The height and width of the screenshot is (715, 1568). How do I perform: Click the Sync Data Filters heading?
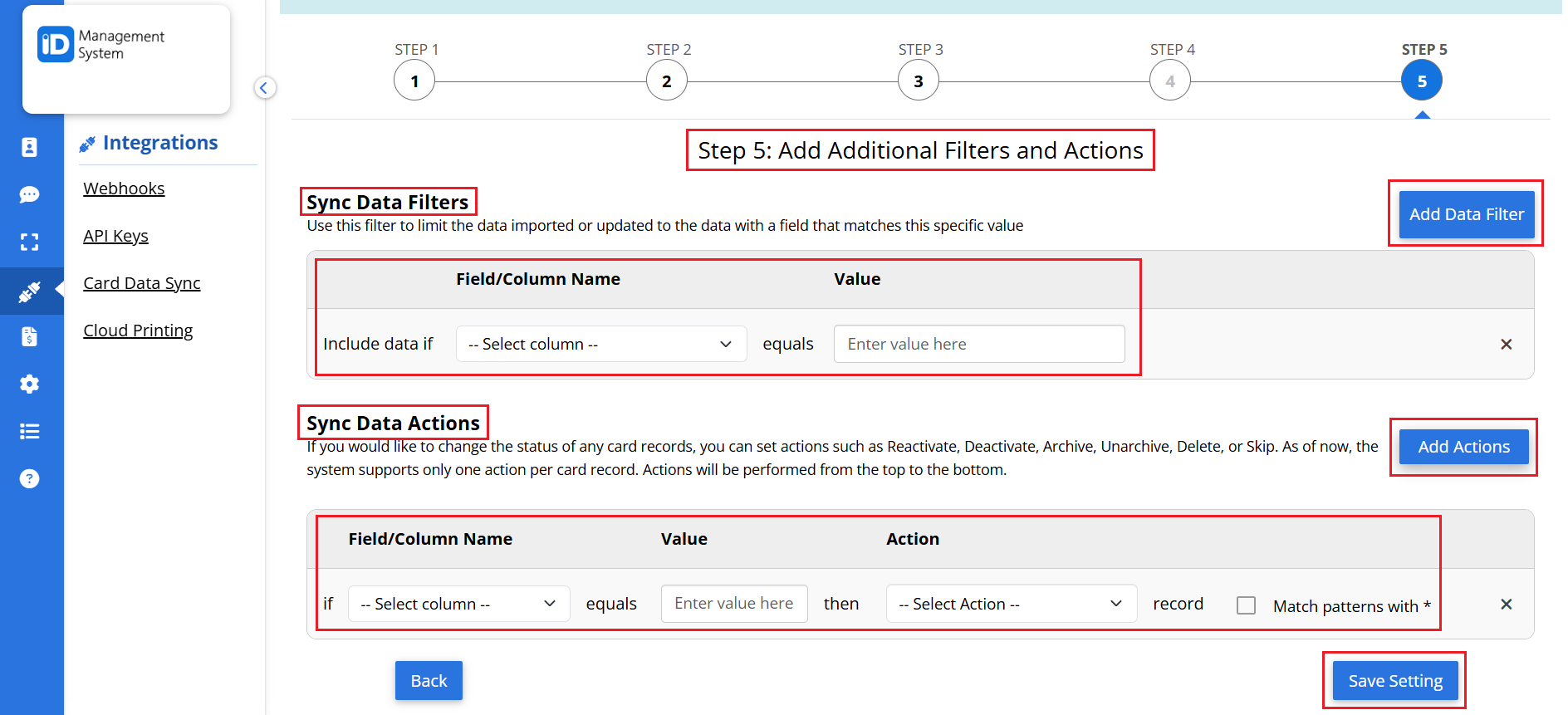(388, 202)
